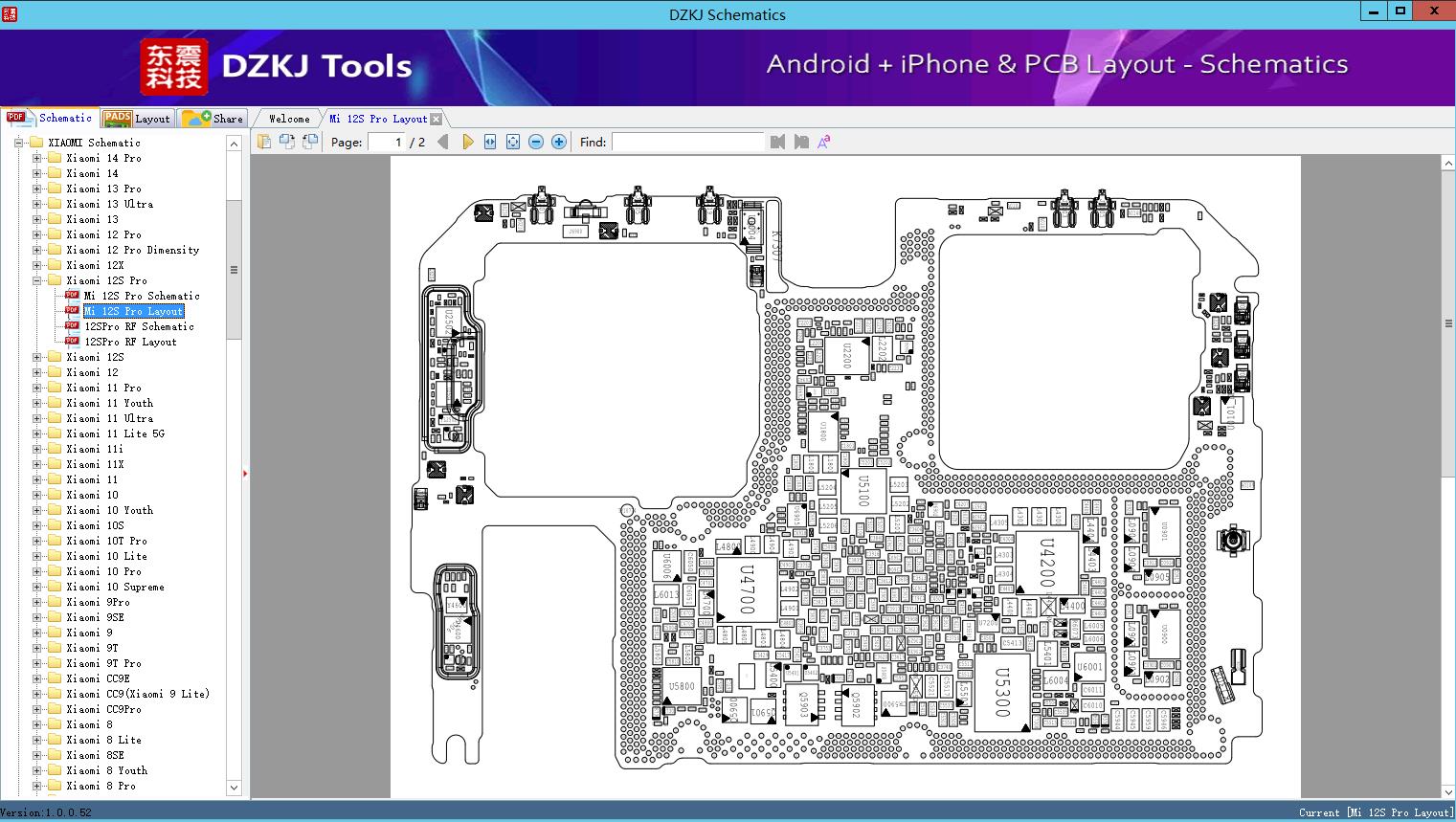
Task: Click the document viewer scrollbar thumb
Action: 1448,323
